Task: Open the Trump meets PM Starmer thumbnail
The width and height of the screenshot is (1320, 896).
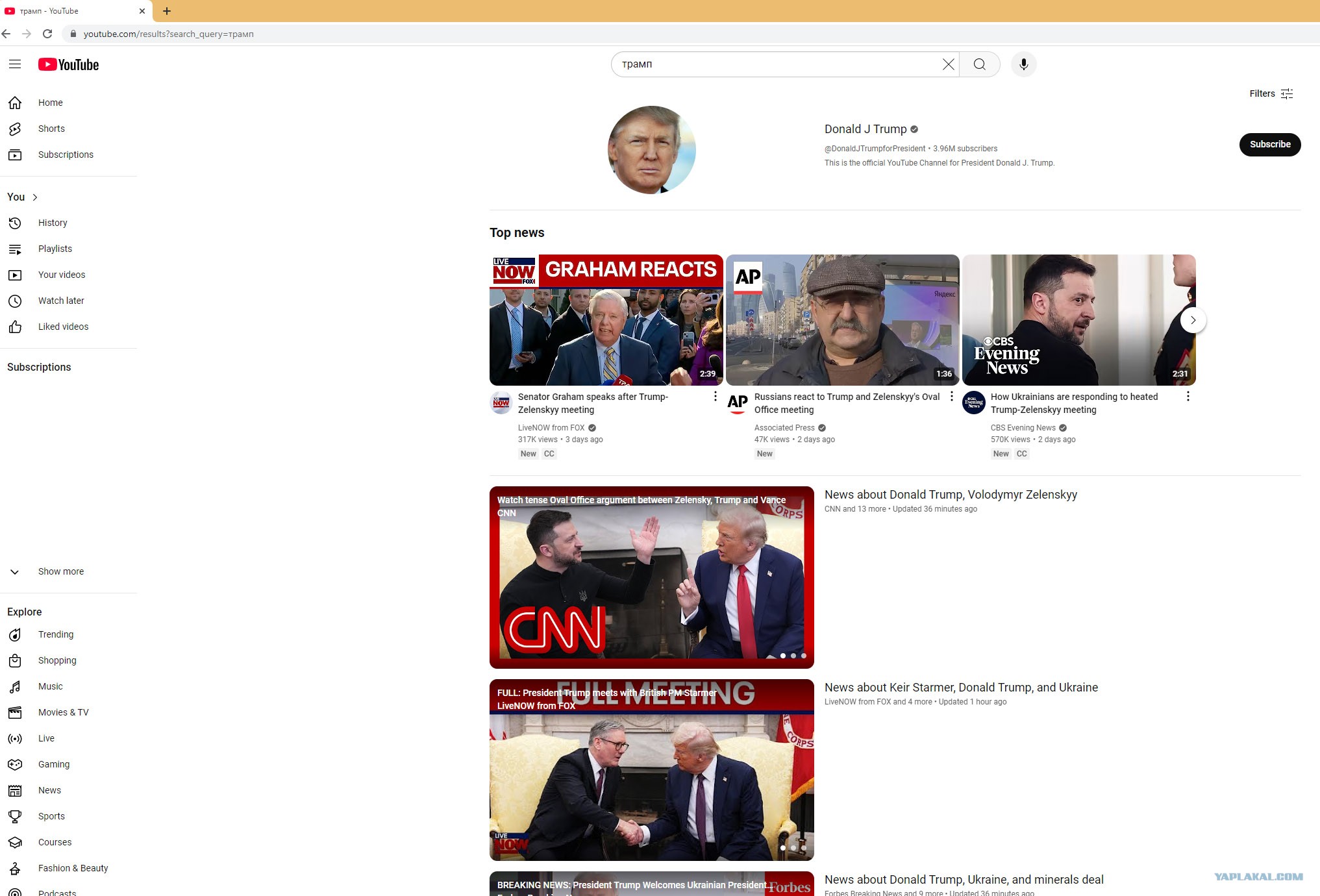Action: point(651,770)
